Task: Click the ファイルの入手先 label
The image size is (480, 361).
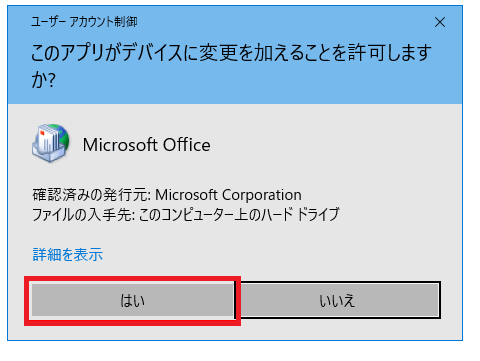Action: click(x=83, y=214)
